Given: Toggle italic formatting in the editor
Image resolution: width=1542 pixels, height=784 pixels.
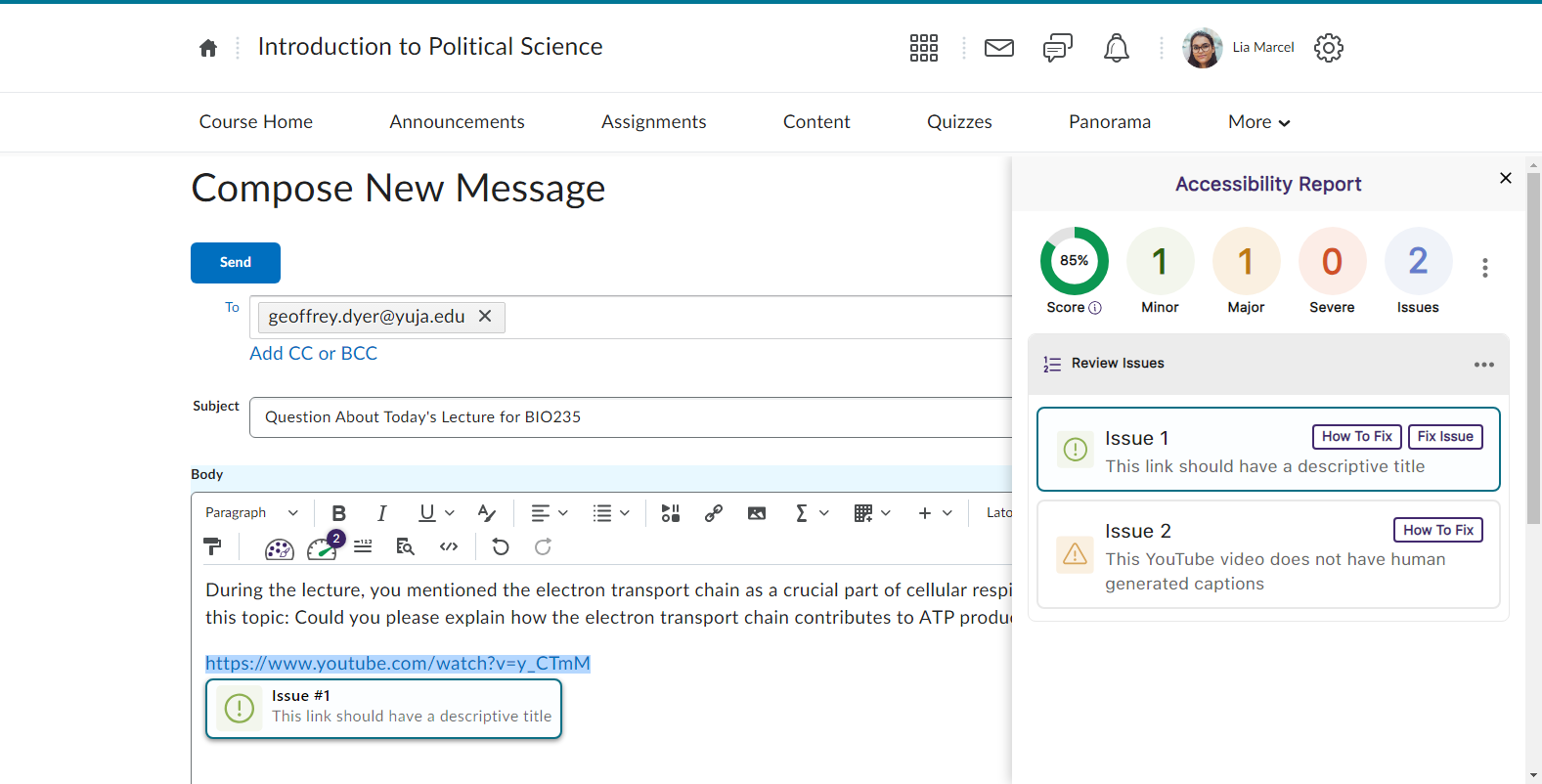Looking at the screenshot, I should pyautogui.click(x=381, y=513).
